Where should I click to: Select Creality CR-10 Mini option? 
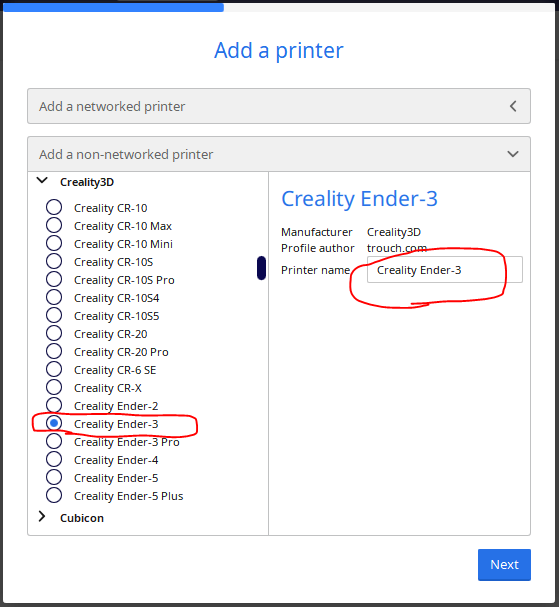tap(54, 243)
